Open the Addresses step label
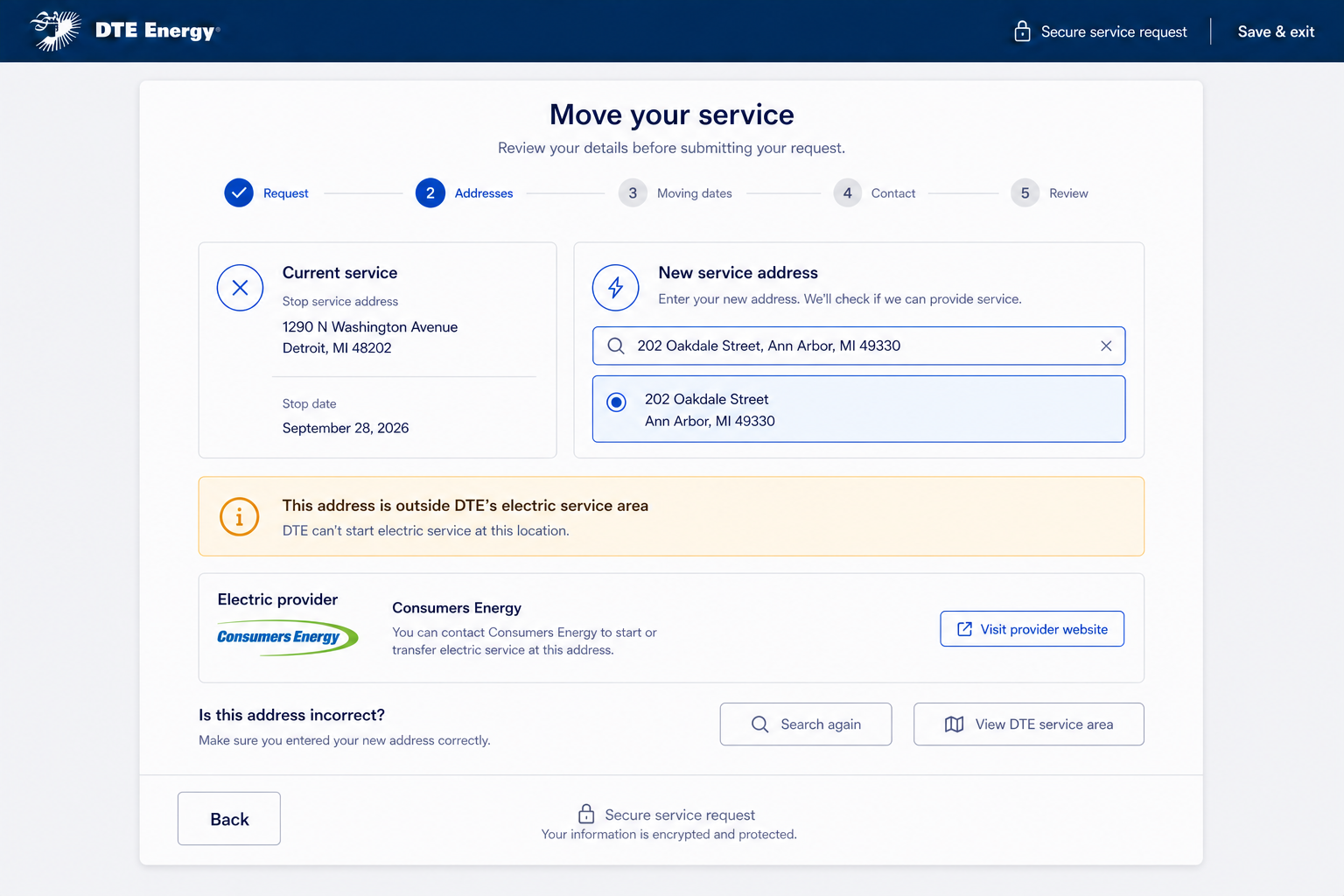Screen dimensions: 1344x896 484,193
